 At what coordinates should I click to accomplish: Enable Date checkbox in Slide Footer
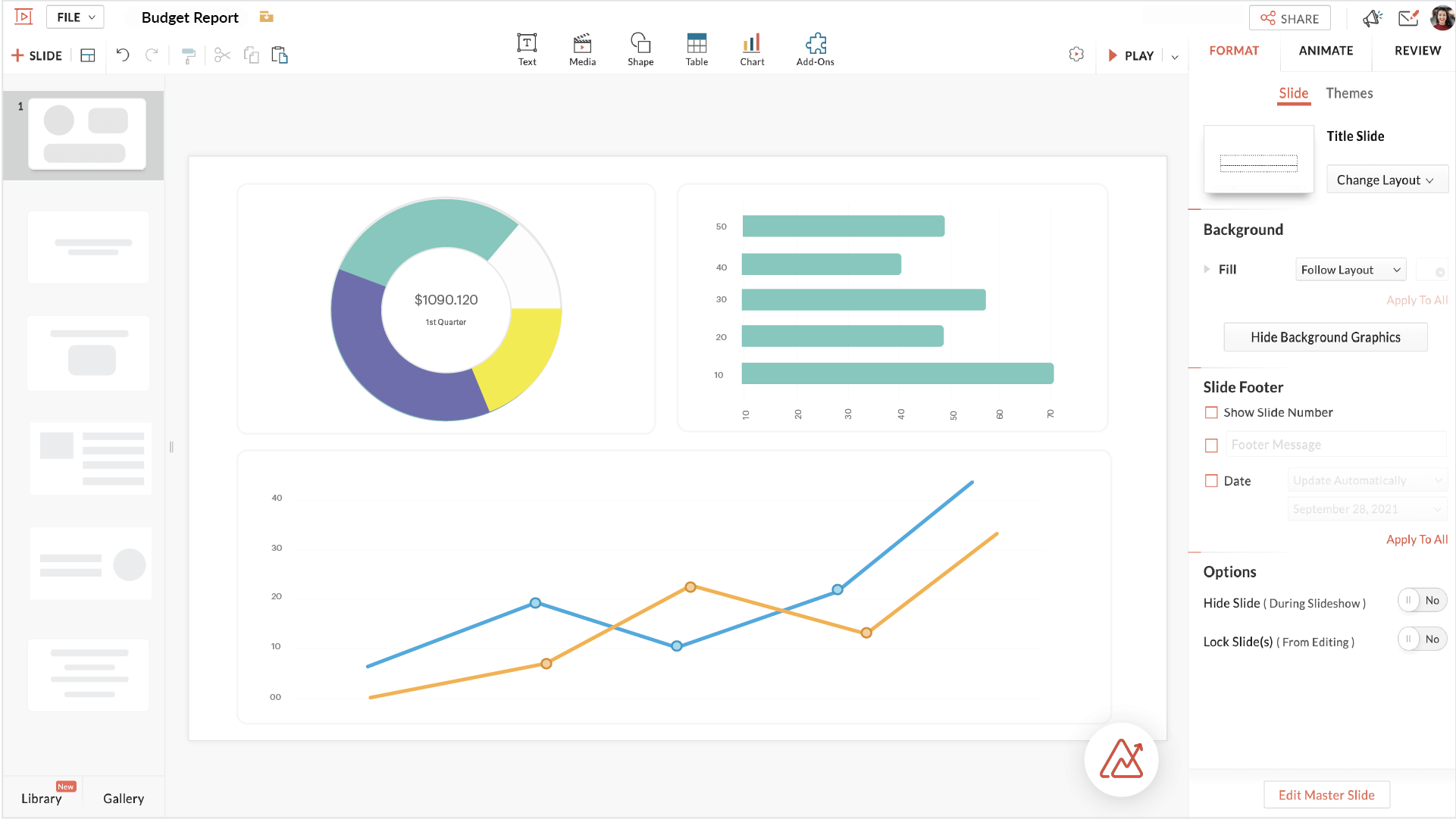(1211, 481)
